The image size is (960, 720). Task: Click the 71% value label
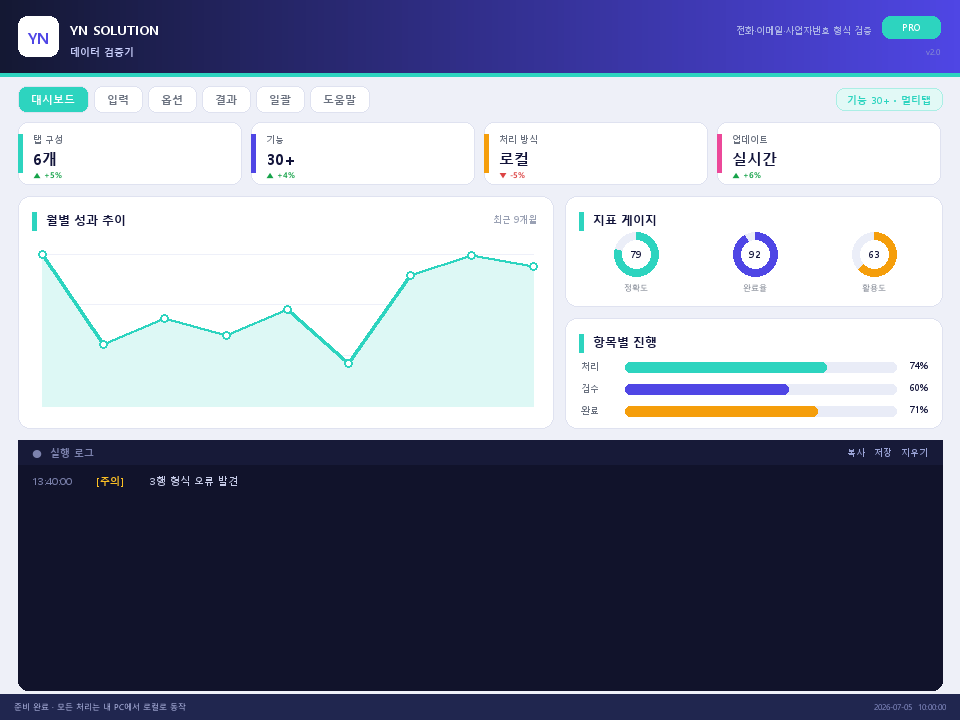point(919,410)
